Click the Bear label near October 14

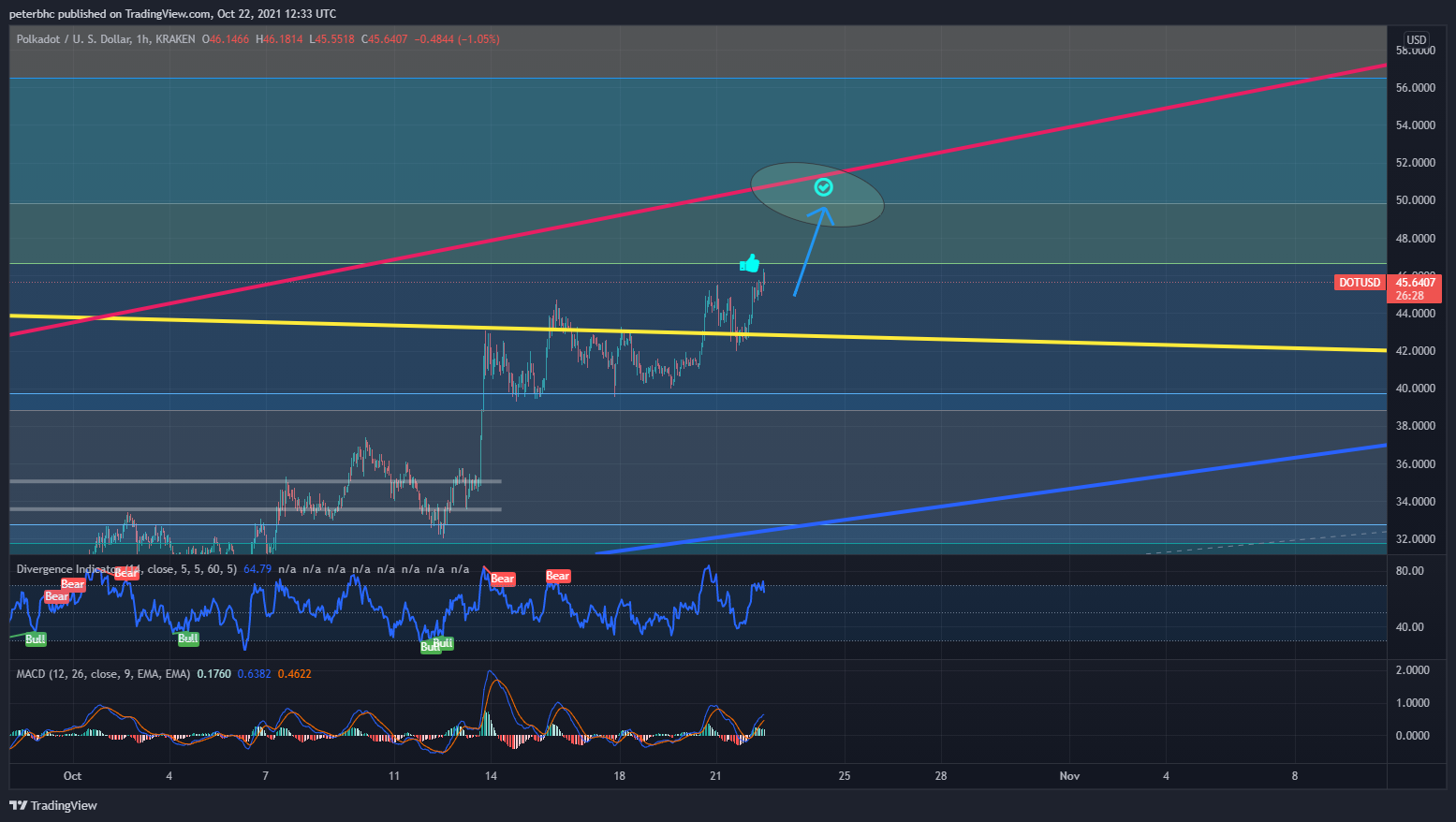coord(503,579)
